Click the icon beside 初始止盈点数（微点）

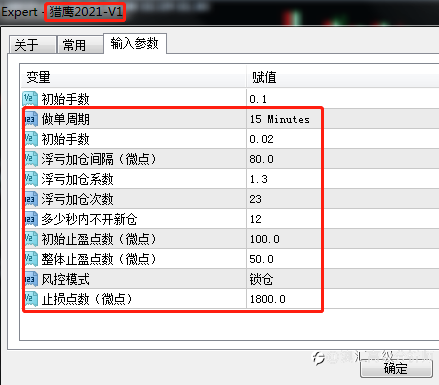pyautogui.click(x=30, y=239)
